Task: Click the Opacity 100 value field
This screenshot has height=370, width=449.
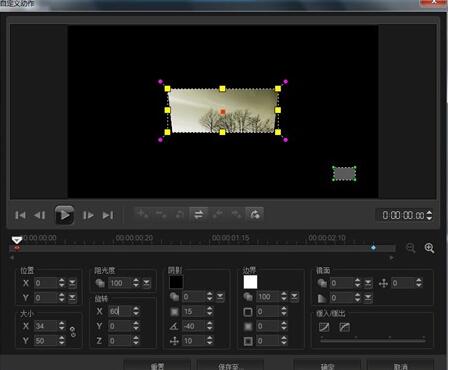Action: click(x=120, y=283)
